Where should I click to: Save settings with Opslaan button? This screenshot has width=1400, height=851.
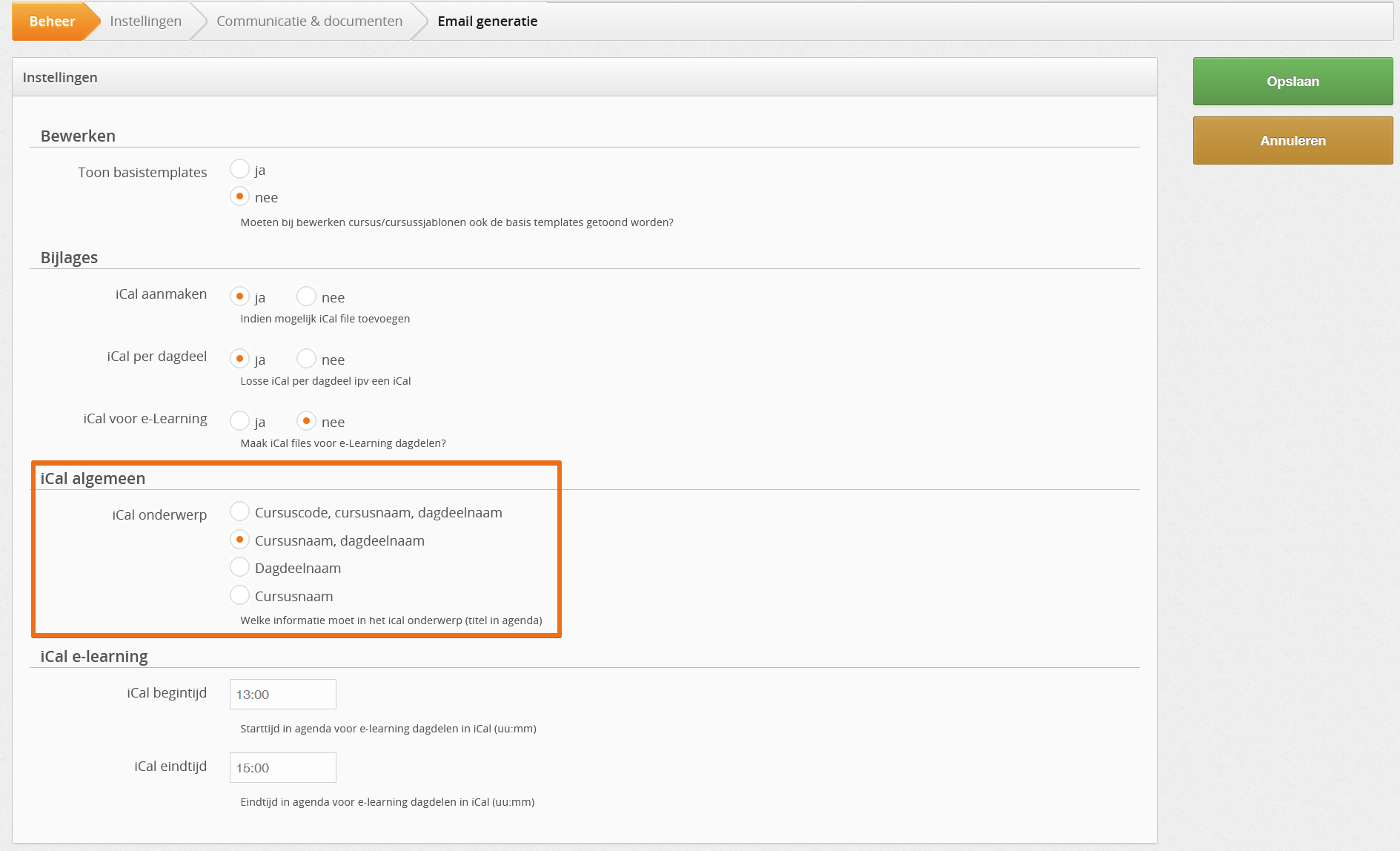(1293, 82)
